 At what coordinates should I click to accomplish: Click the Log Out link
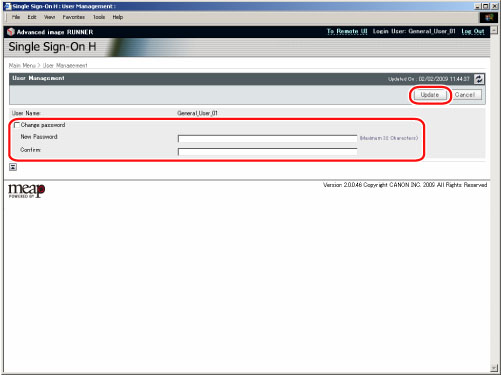[x=473, y=31]
